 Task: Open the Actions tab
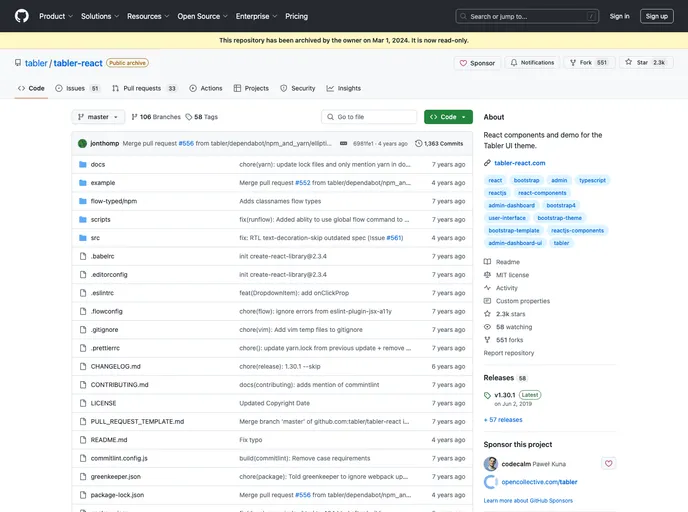(x=206, y=88)
